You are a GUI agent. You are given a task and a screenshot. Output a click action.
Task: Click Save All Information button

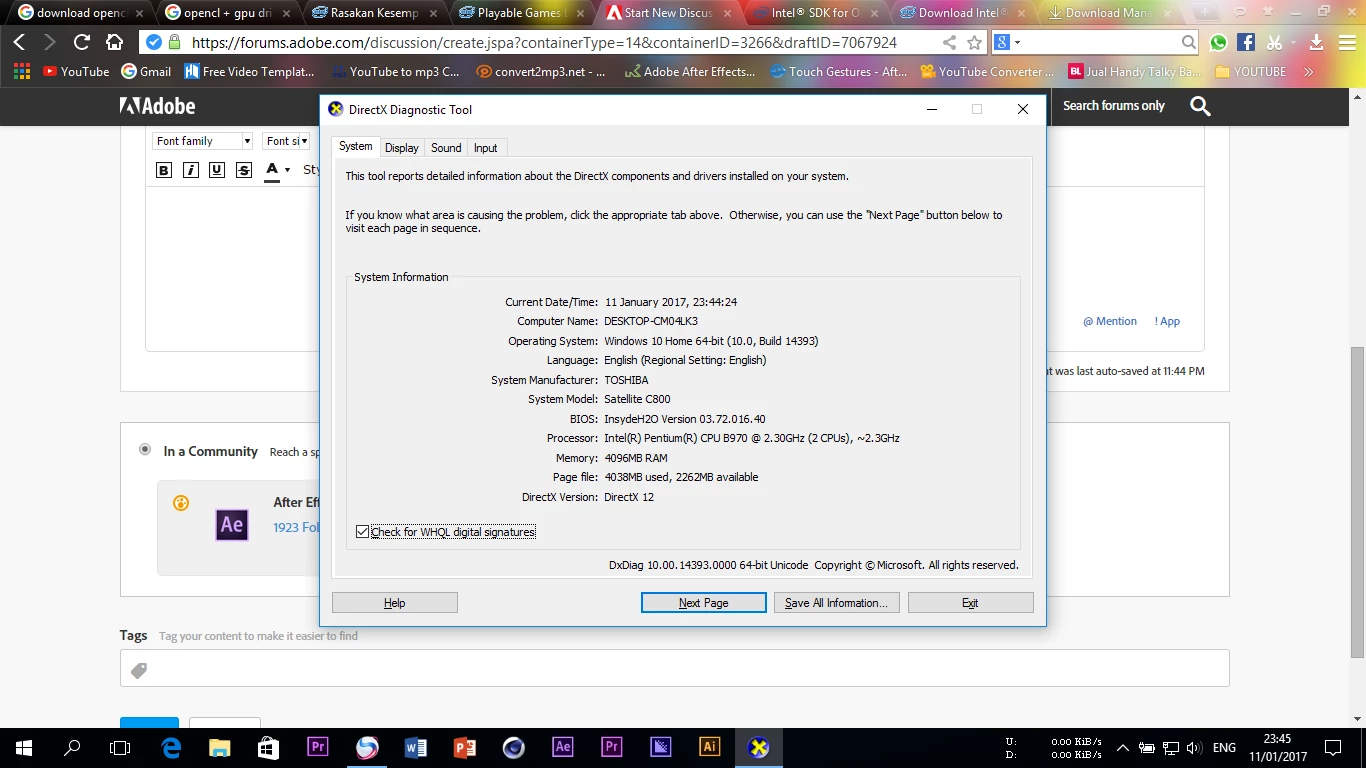pos(837,603)
